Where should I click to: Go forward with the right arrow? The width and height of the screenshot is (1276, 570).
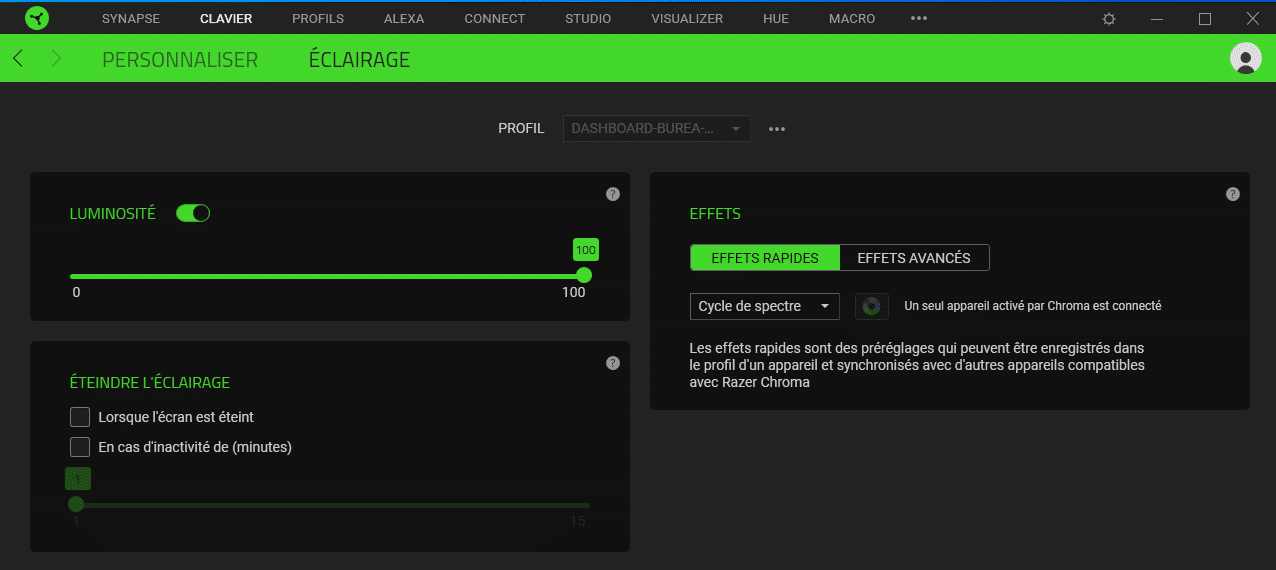pos(56,59)
